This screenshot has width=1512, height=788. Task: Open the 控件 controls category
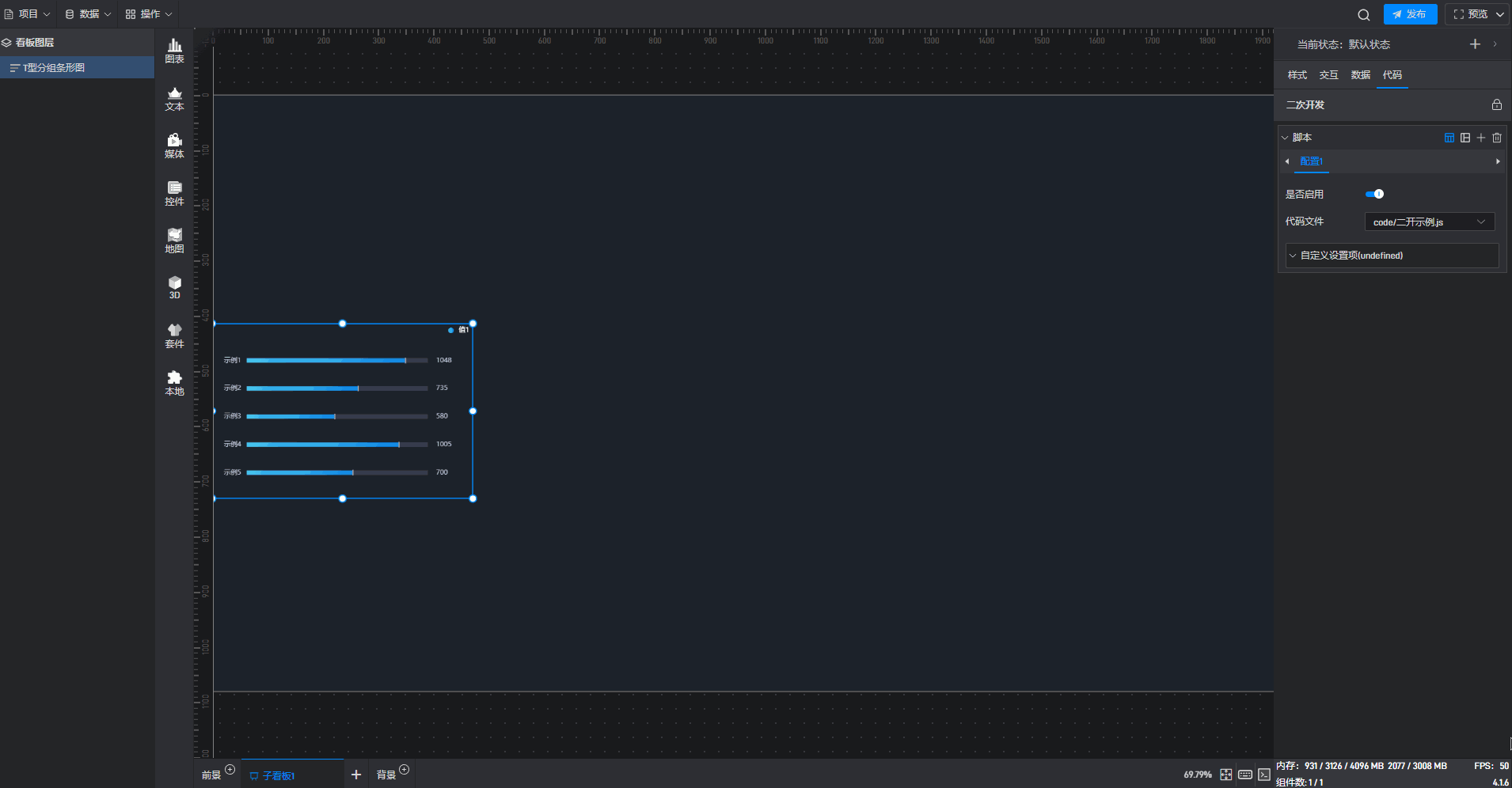point(174,194)
